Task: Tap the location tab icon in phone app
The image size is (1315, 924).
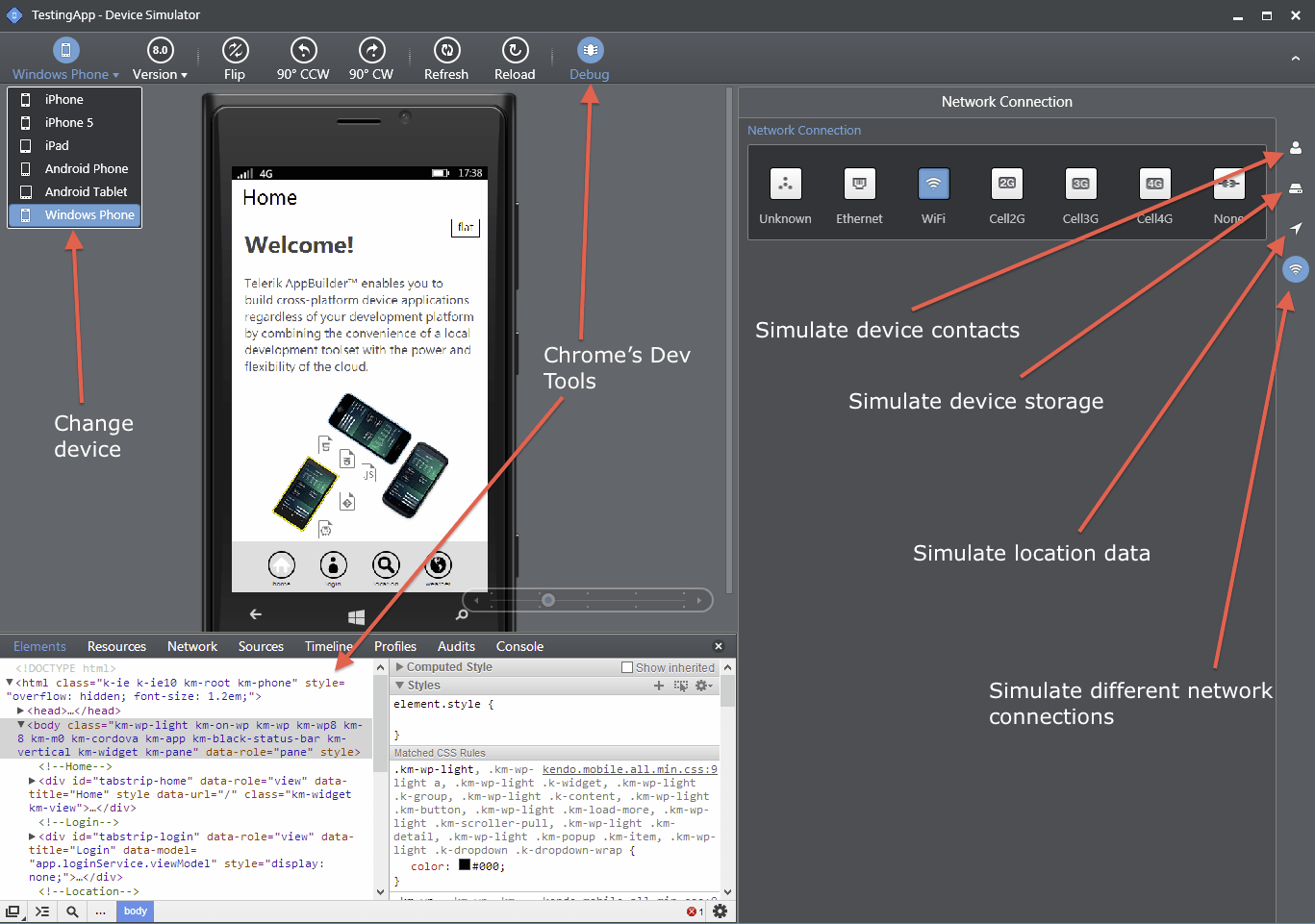Action: coord(386,565)
